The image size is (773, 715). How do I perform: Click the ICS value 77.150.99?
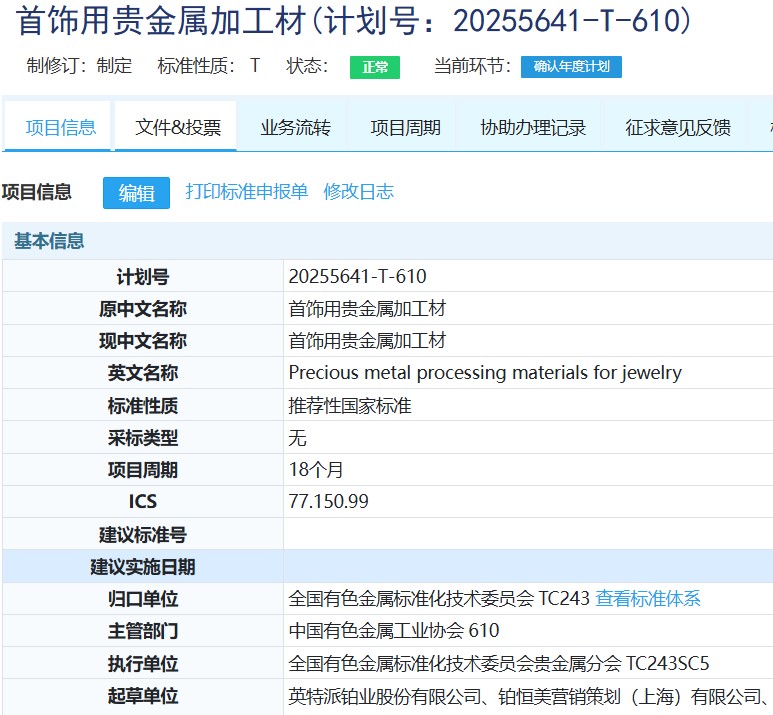click(328, 502)
